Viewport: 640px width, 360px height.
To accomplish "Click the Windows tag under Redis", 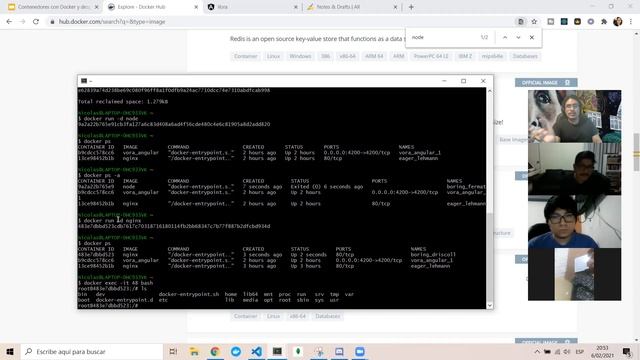I will tap(300, 56).
